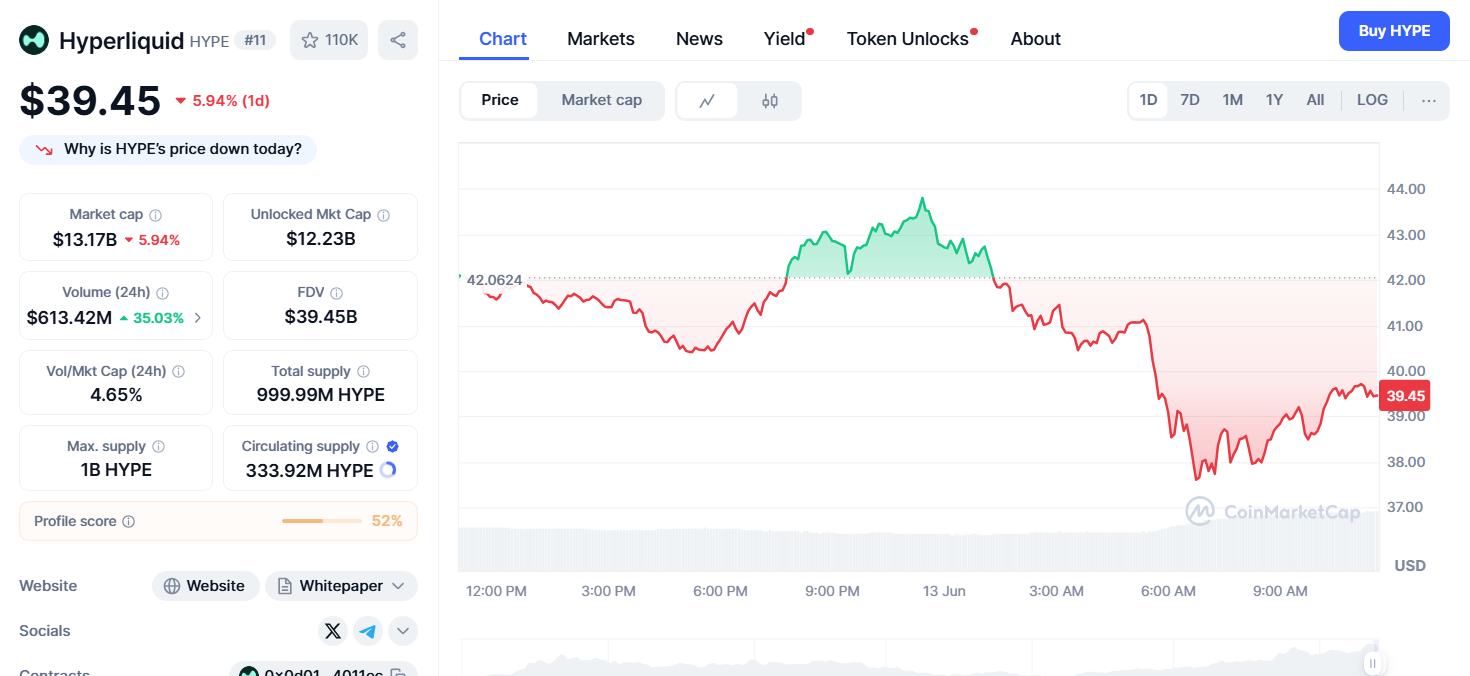Viewport: 1470px width, 676px height.
Task: Switch to the line chart view icon
Action: click(707, 100)
